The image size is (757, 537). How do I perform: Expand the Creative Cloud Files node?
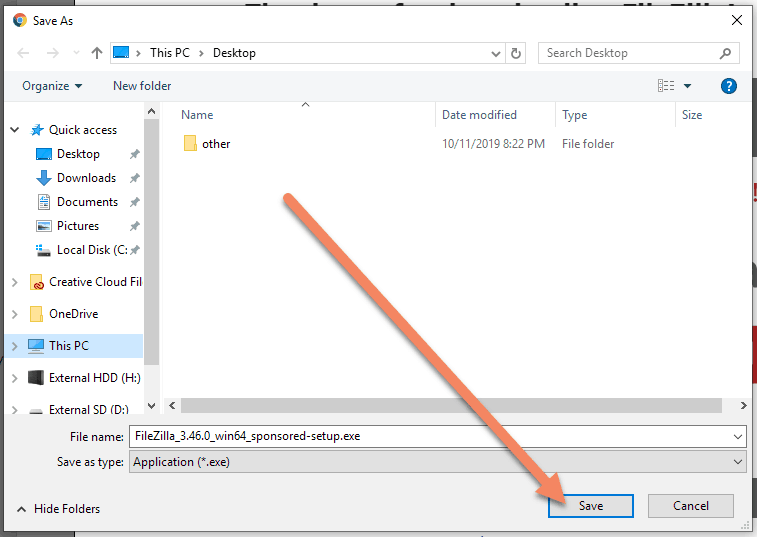14,282
